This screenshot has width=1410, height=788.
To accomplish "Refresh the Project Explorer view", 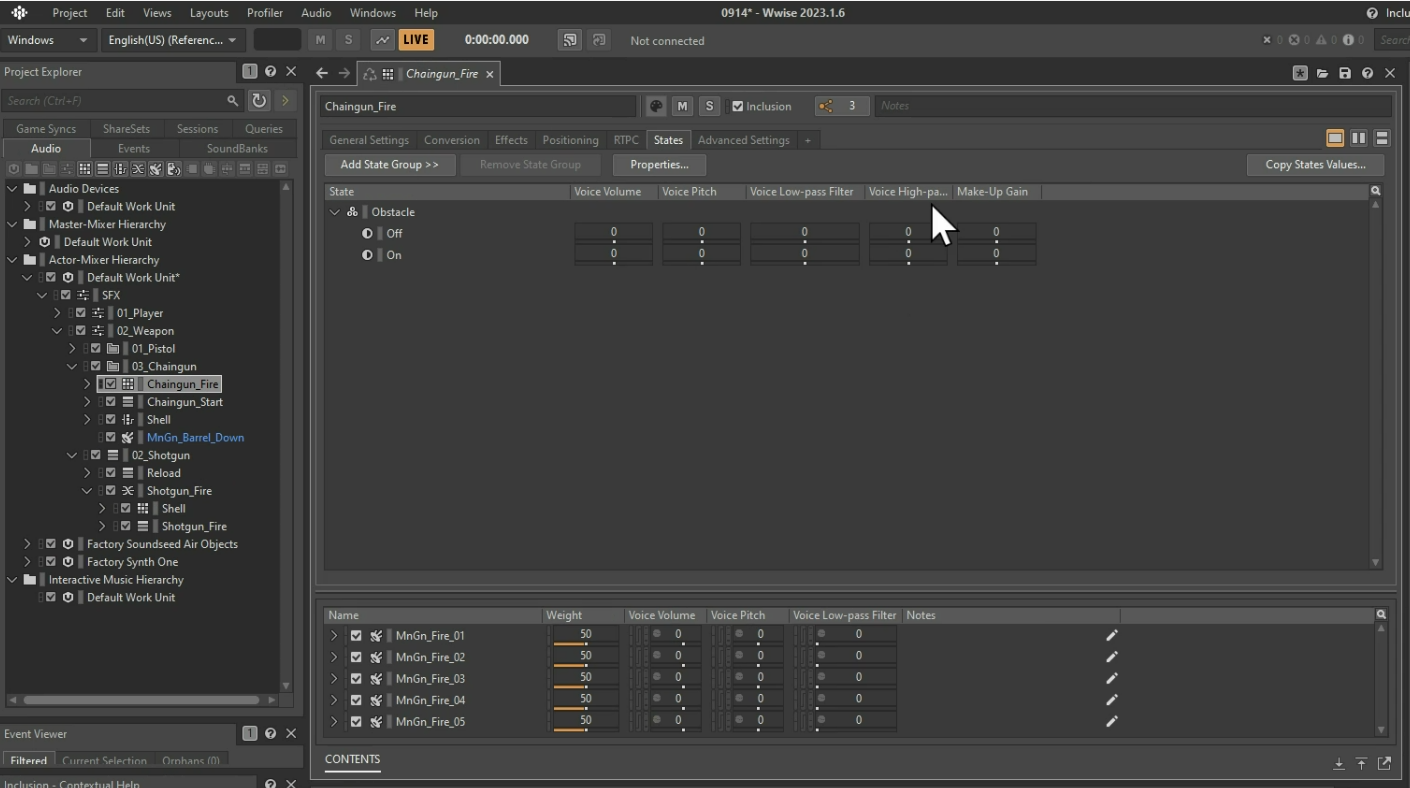I will (259, 100).
